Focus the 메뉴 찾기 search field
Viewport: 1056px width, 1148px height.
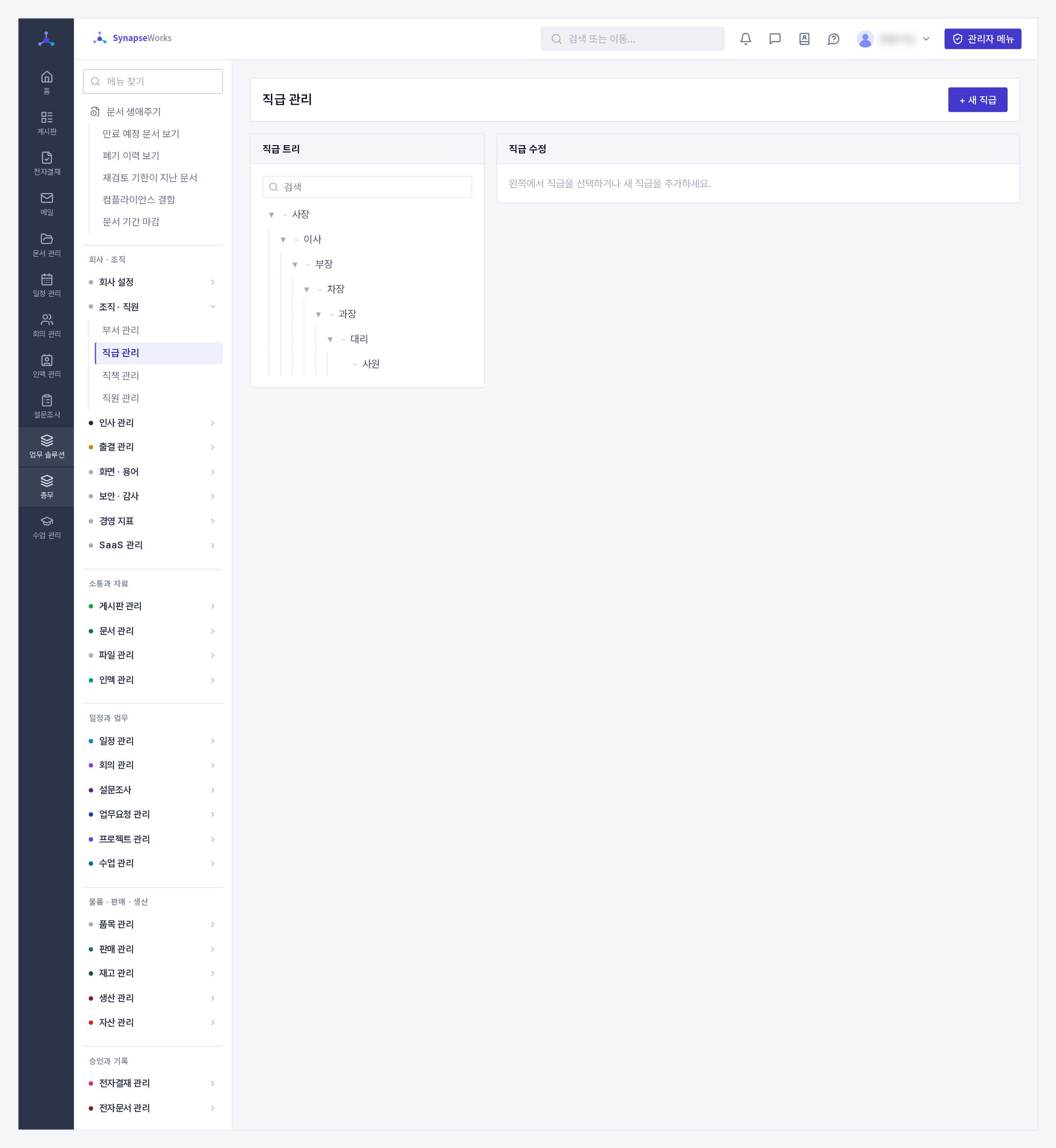tap(153, 82)
